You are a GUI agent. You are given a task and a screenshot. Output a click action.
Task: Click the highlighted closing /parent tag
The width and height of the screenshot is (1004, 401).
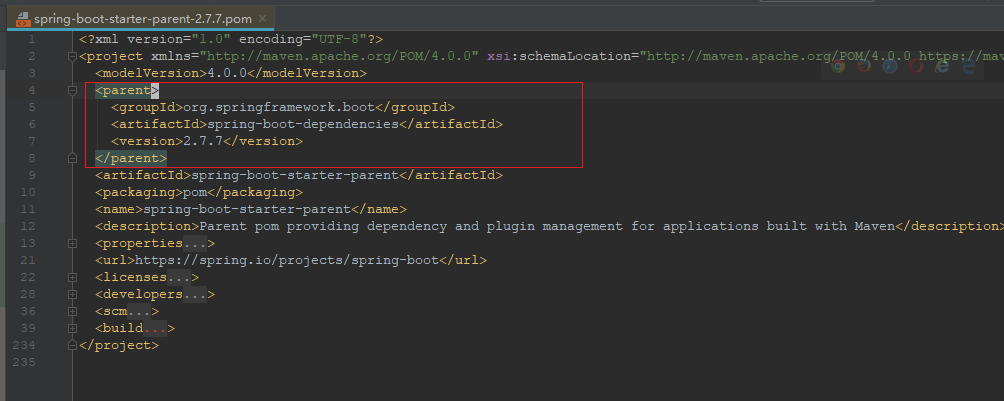pos(131,158)
